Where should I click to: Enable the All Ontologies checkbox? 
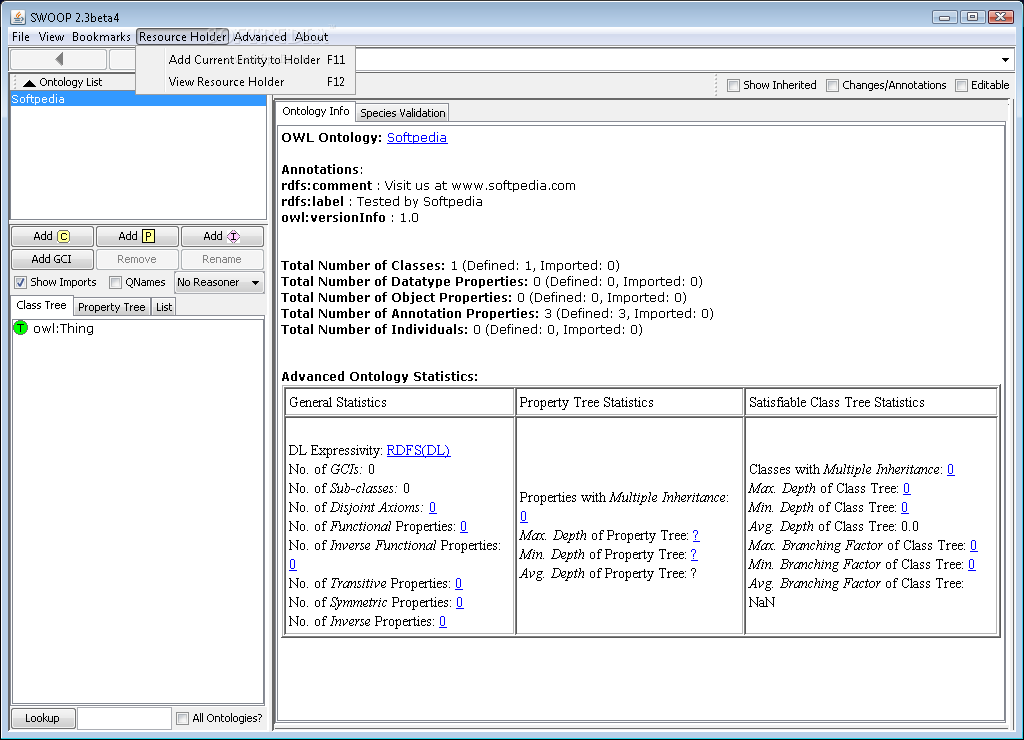[182, 718]
